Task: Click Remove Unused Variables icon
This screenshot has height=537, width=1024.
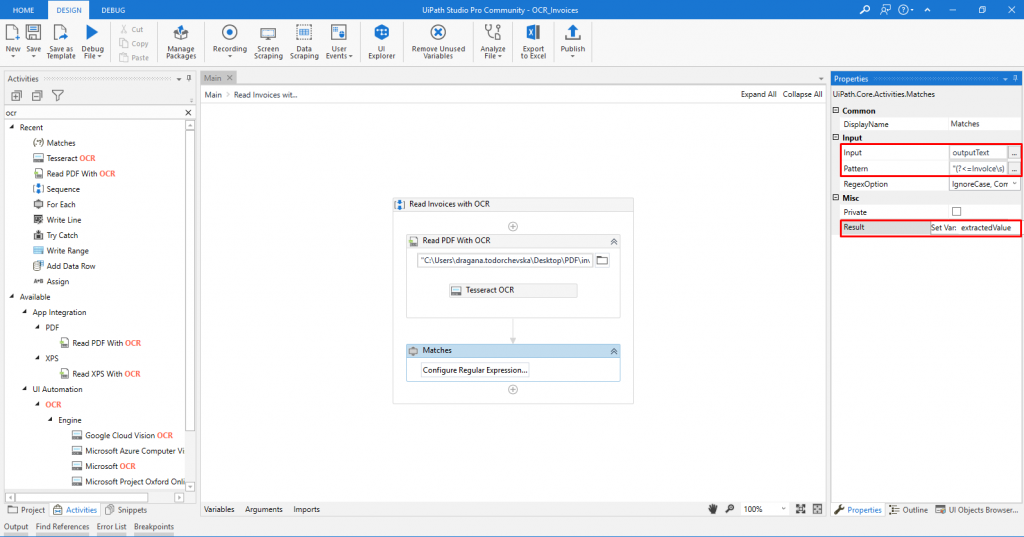Action: (x=438, y=33)
